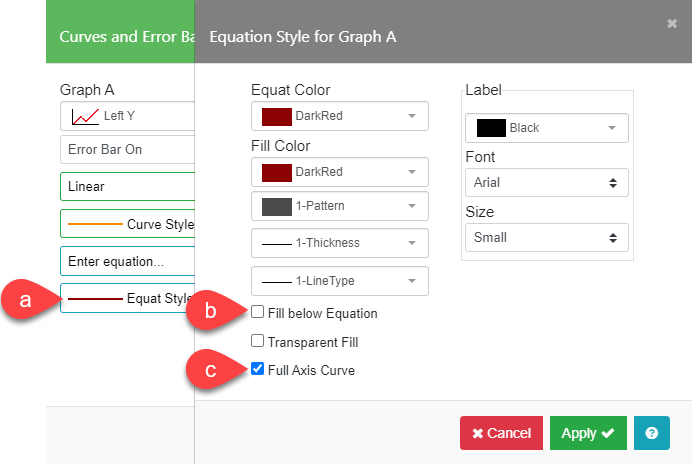This screenshot has height=464, width=692.
Task: Open the Size Small dropdown
Action: [546, 238]
